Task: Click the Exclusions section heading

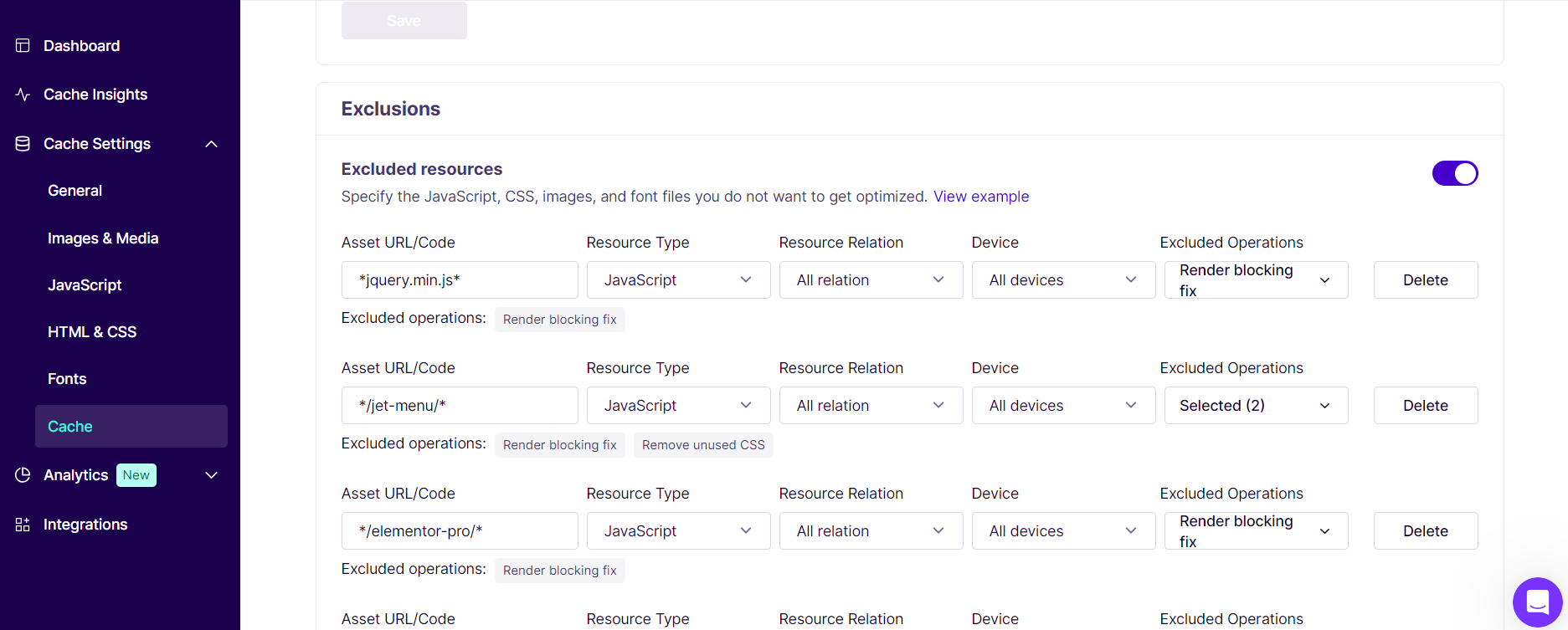Action: pyautogui.click(x=391, y=109)
